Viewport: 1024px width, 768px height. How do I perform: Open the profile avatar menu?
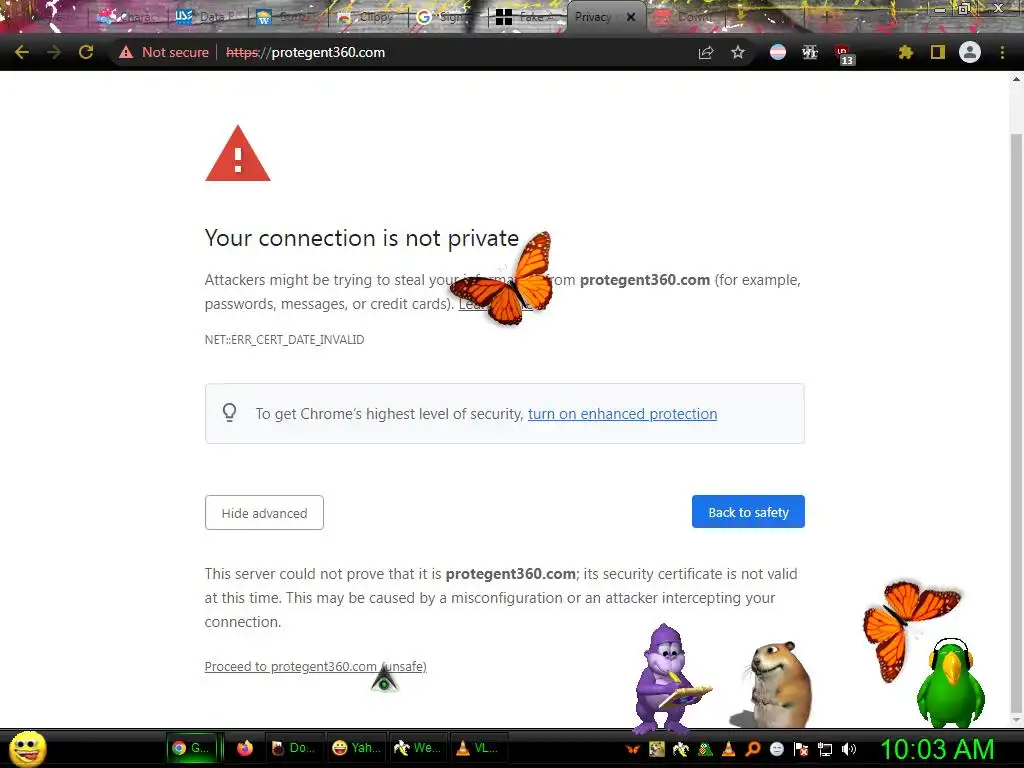(x=970, y=52)
